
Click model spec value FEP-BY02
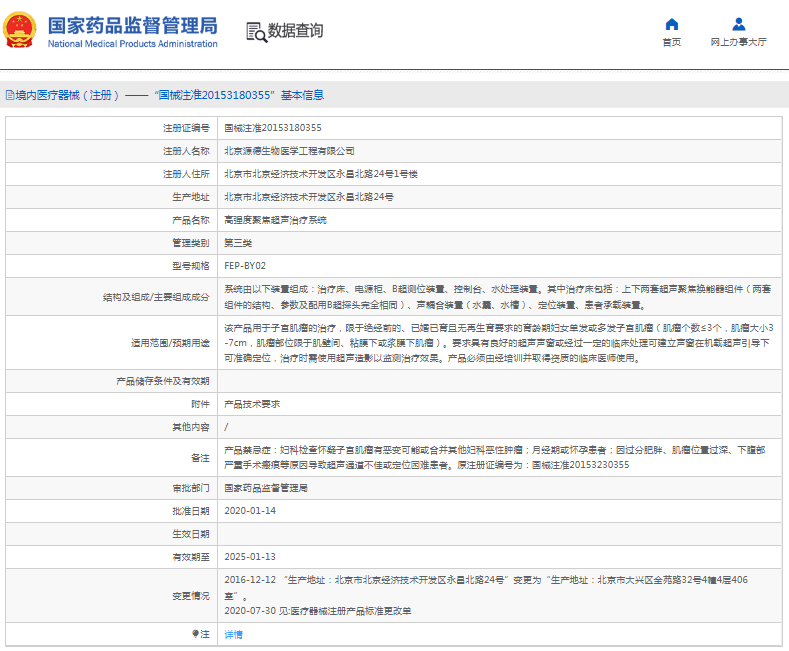(x=245, y=266)
